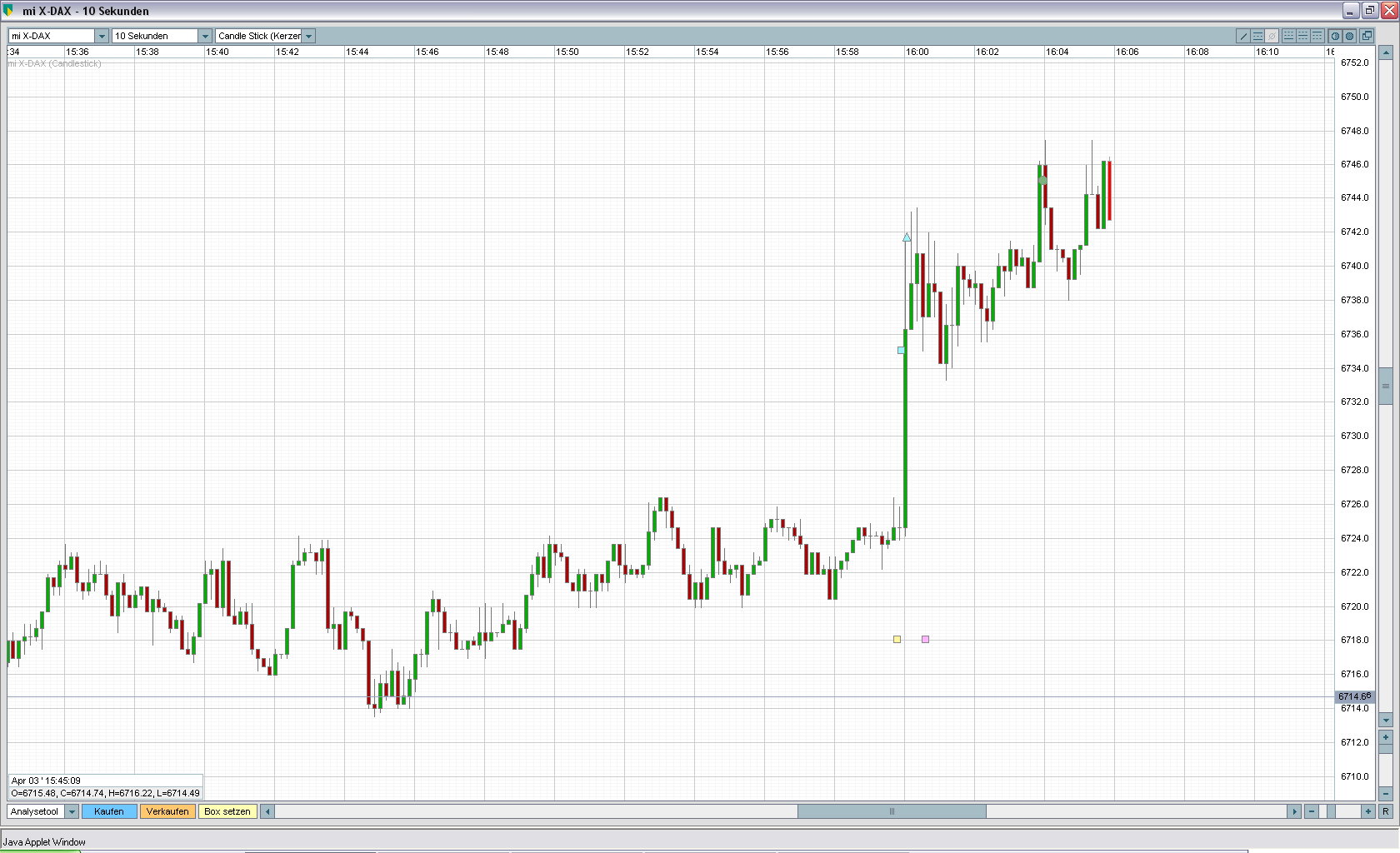Screen dimensions: 1400x853
Task: Click the window title mi X-DAX - 10 Sekunden
Action: tap(86, 11)
